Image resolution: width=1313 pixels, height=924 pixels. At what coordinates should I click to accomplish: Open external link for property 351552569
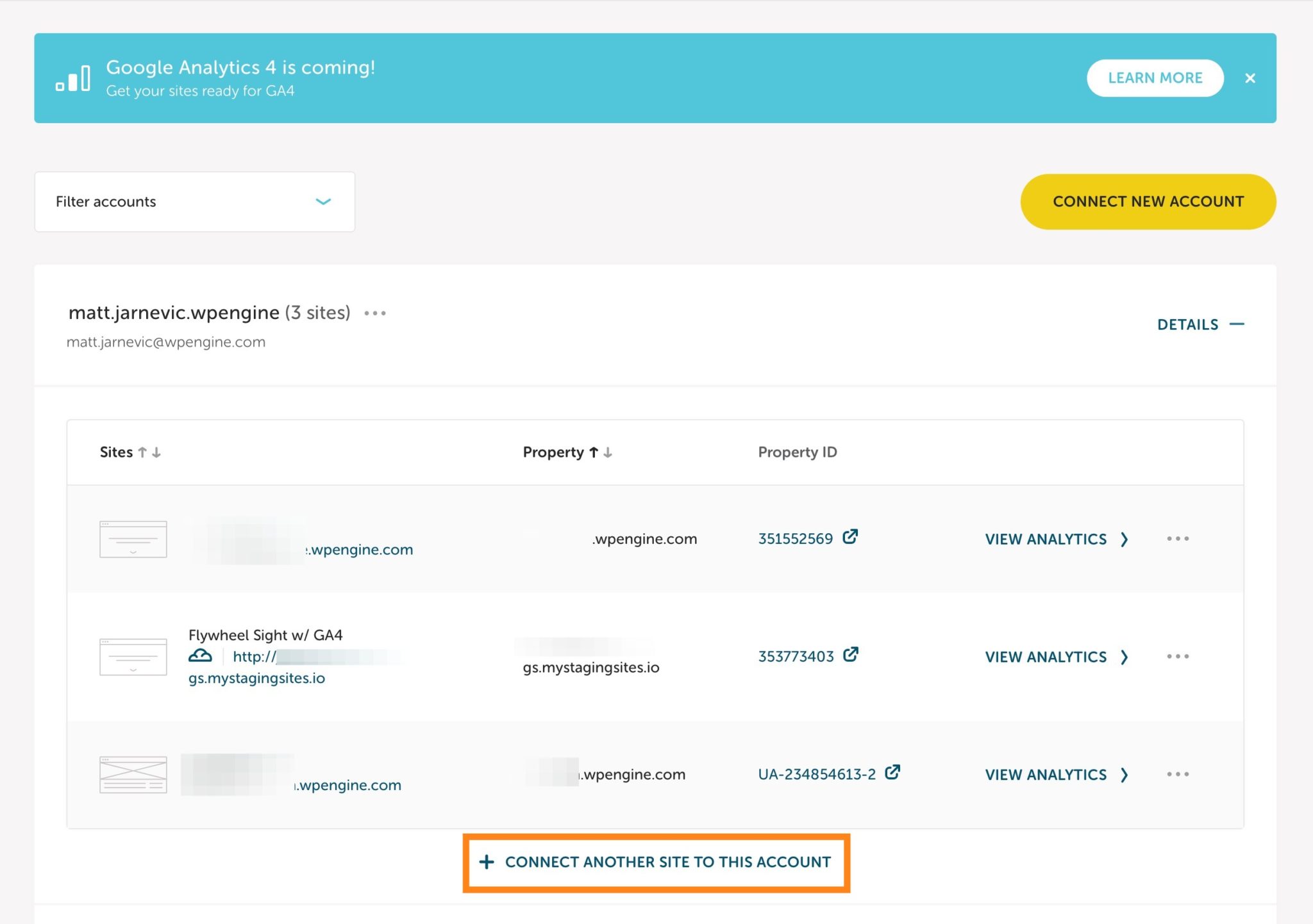pos(851,537)
